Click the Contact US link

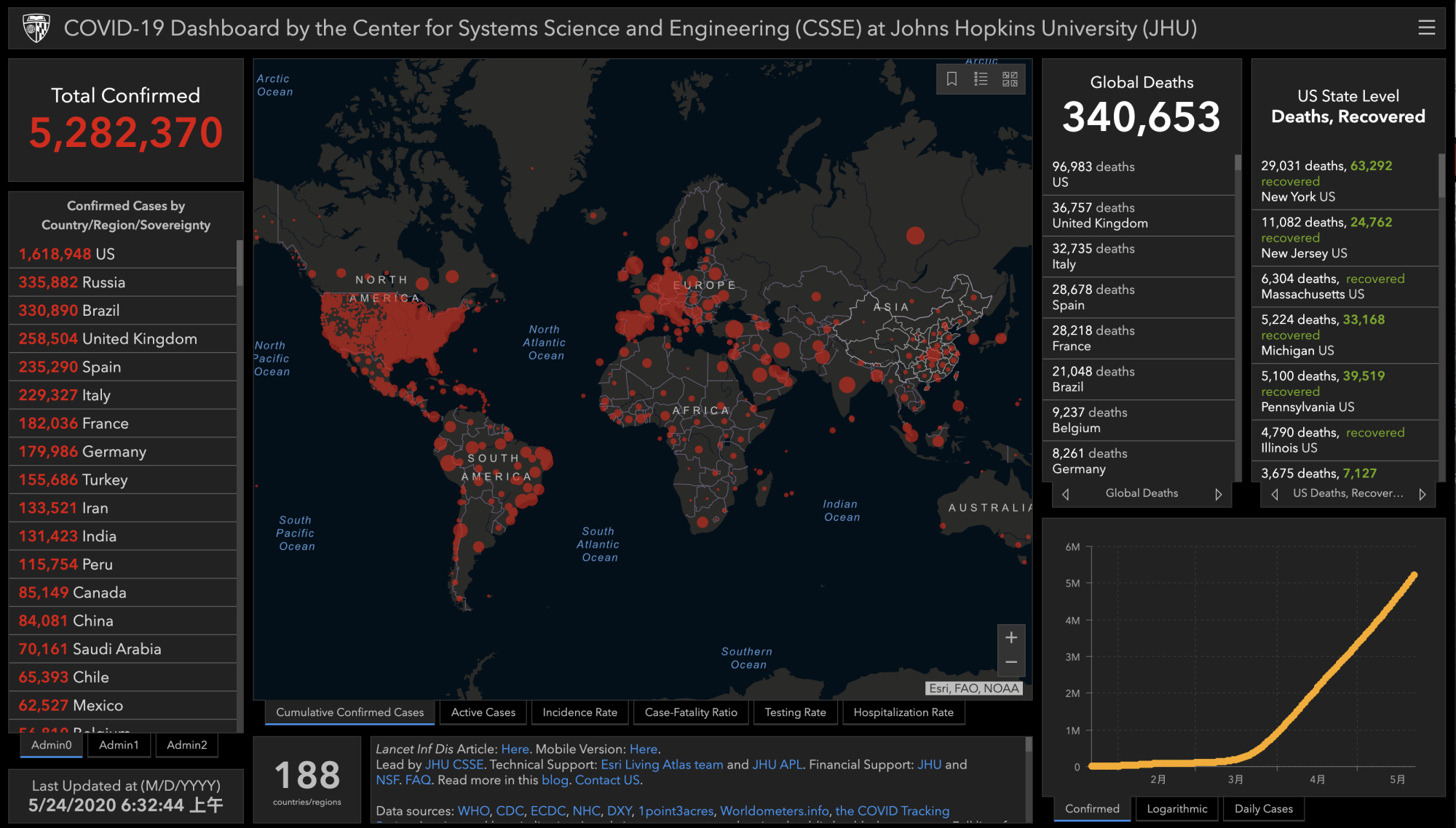(607, 780)
